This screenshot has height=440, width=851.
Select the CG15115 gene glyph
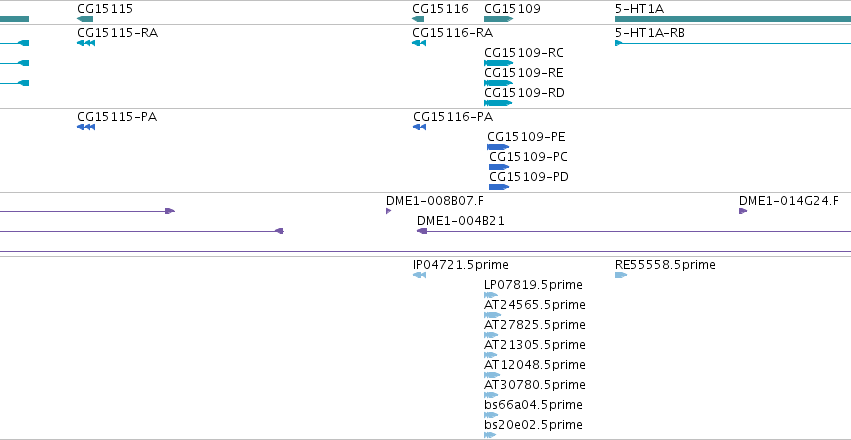pyautogui.click(x=85, y=19)
